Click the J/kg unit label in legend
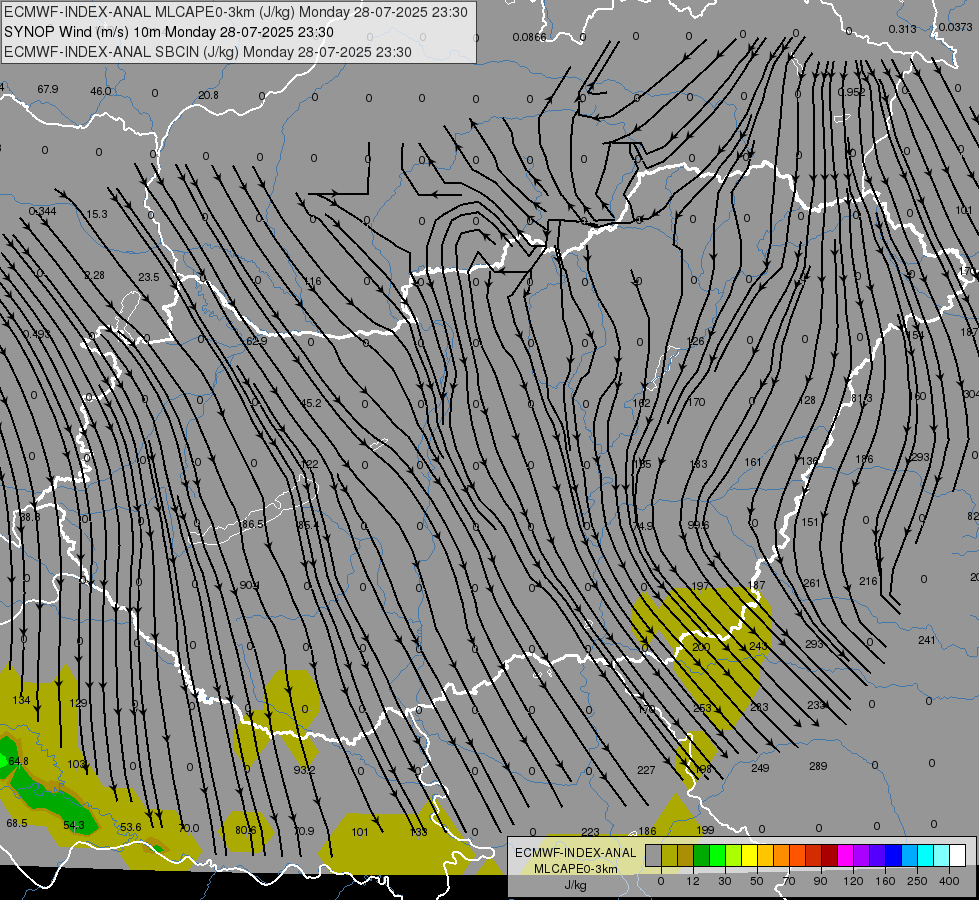This screenshot has height=900, width=979. click(x=576, y=885)
